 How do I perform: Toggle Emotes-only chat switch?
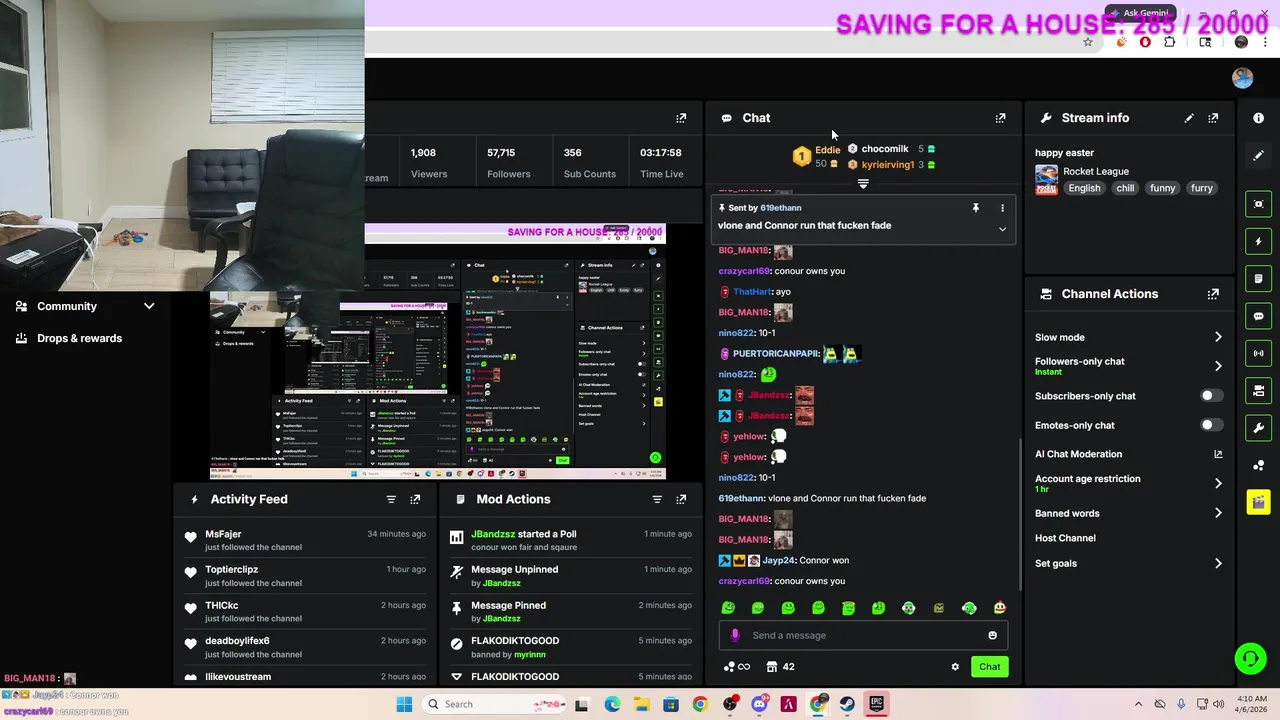coord(1211,425)
